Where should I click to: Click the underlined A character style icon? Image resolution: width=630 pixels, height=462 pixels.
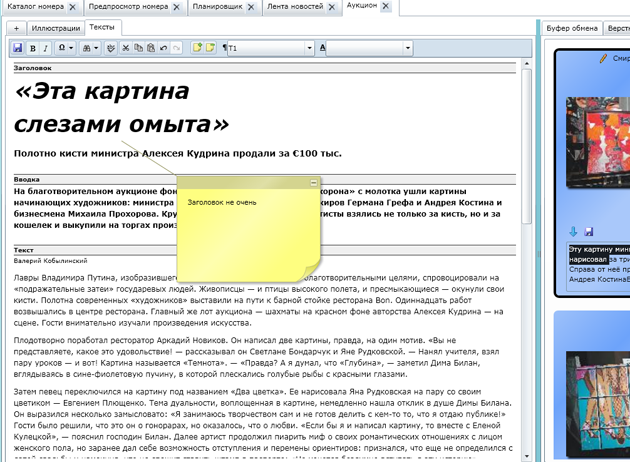click(322, 48)
